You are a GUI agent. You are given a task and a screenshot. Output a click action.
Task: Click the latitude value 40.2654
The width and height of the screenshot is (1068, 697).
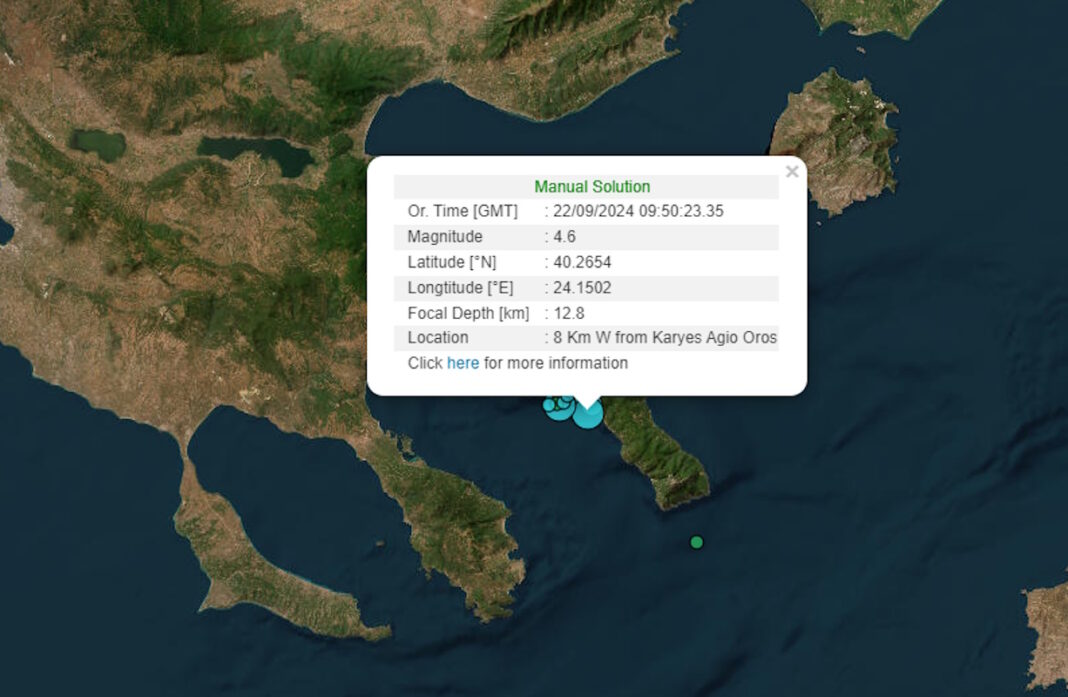(582, 262)
